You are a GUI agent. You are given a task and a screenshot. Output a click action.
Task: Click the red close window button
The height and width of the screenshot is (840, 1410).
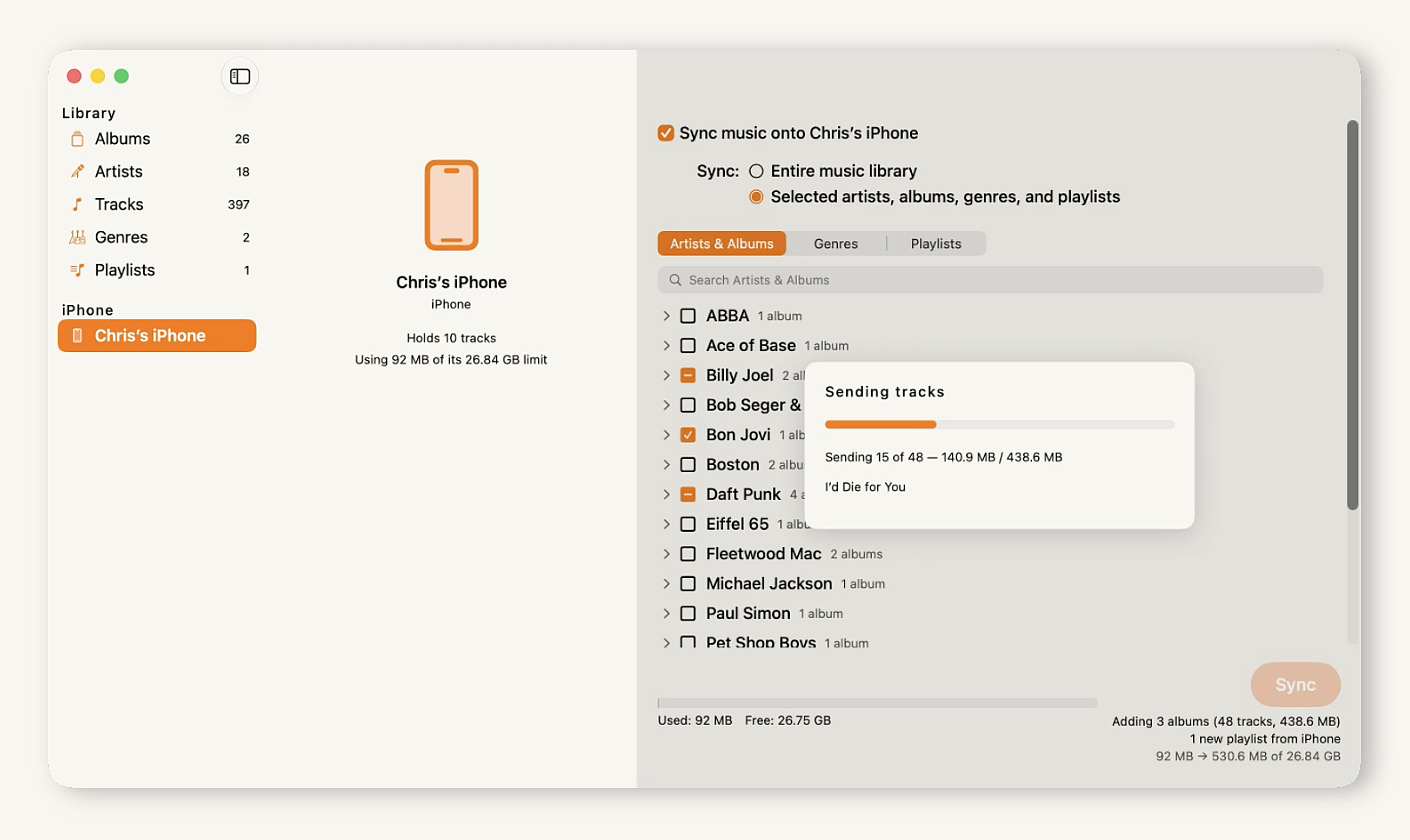74,76
